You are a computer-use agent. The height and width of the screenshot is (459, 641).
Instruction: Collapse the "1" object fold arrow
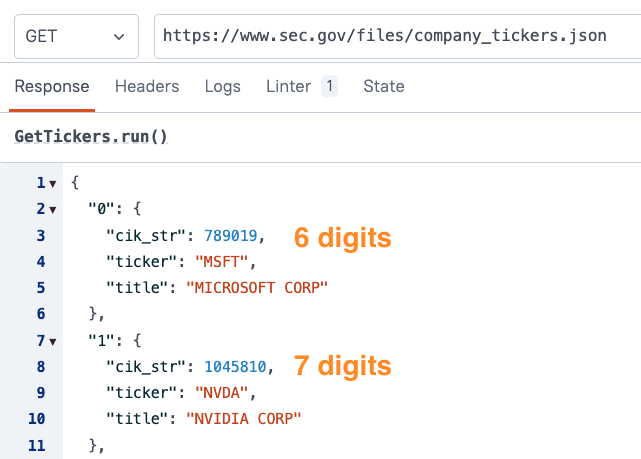click(x=52, y=340)
